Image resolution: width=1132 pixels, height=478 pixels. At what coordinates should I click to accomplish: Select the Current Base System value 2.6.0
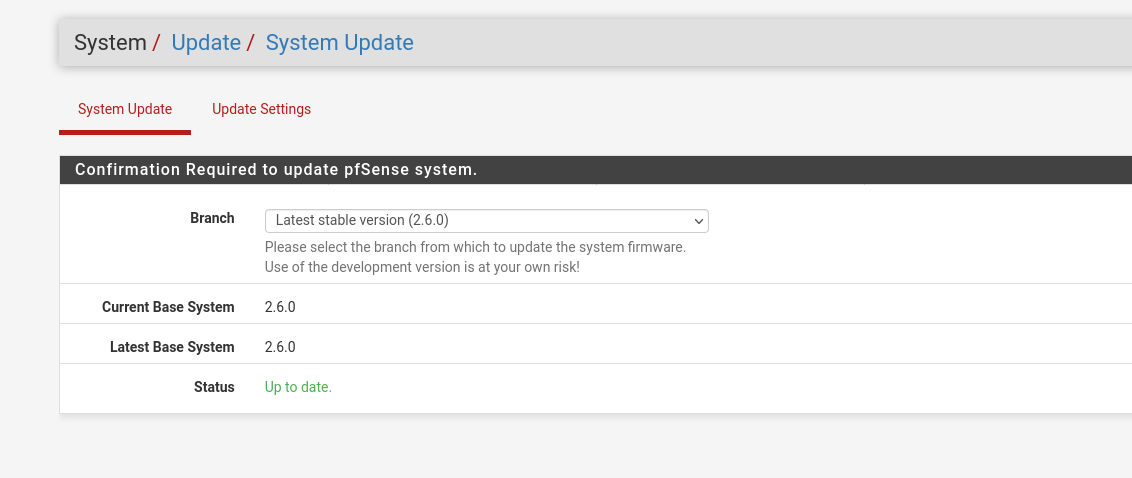coord(280,307)
